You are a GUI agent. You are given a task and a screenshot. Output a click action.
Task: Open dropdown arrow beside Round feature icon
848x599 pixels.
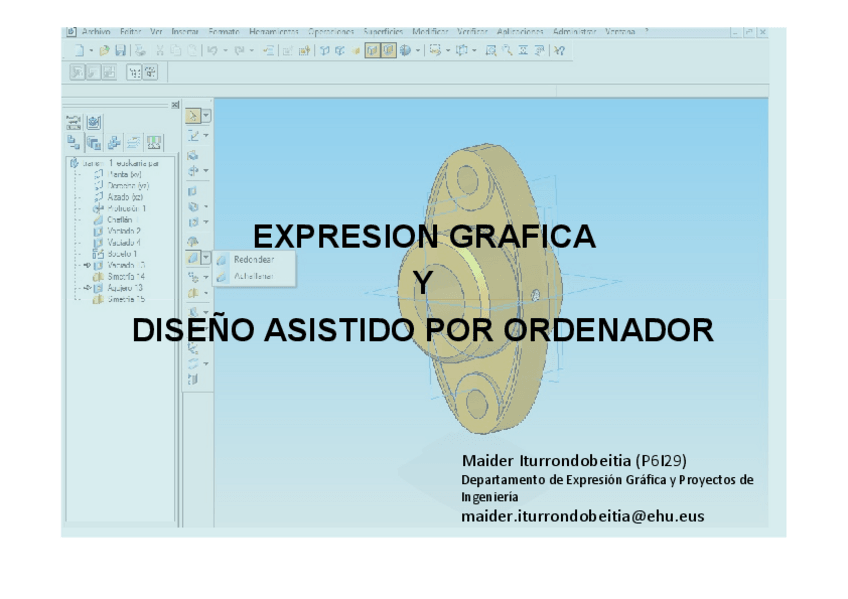click(206, 258)
